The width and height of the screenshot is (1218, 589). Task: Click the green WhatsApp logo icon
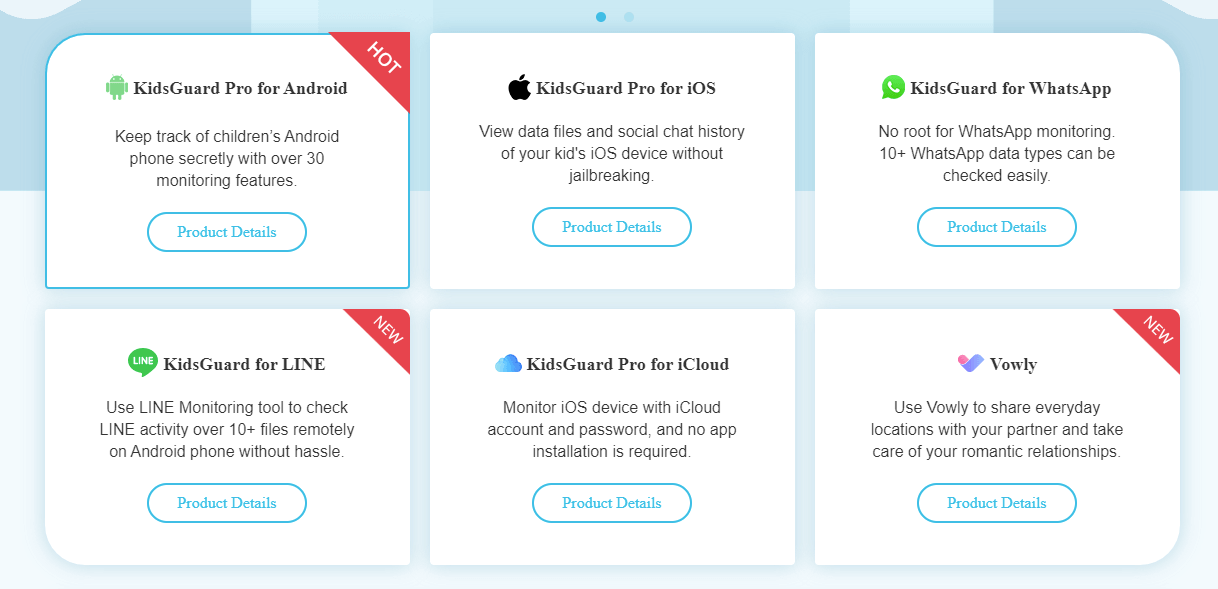[x=893, y=87]
